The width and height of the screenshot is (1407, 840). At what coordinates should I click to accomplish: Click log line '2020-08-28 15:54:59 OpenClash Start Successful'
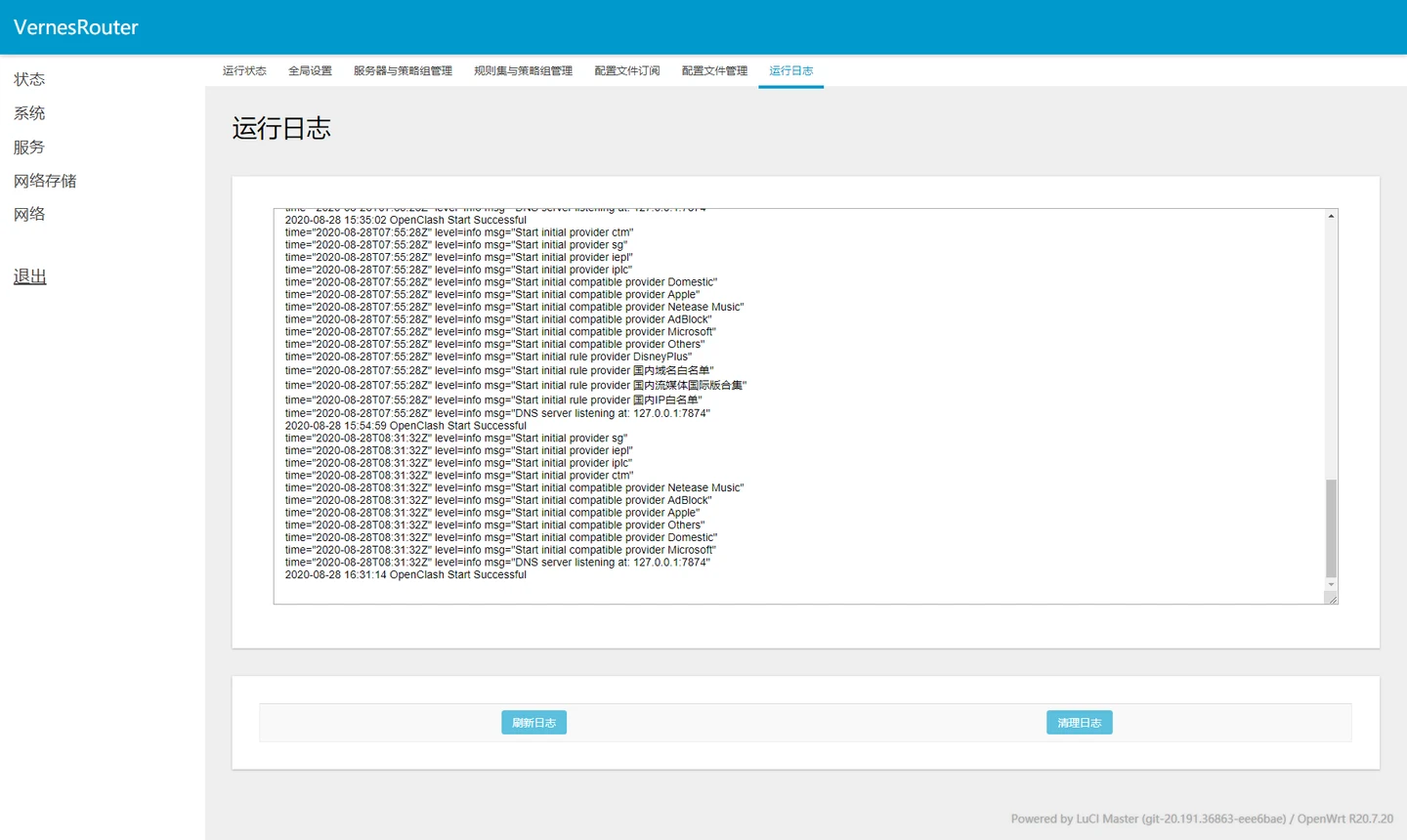(405, 426)
